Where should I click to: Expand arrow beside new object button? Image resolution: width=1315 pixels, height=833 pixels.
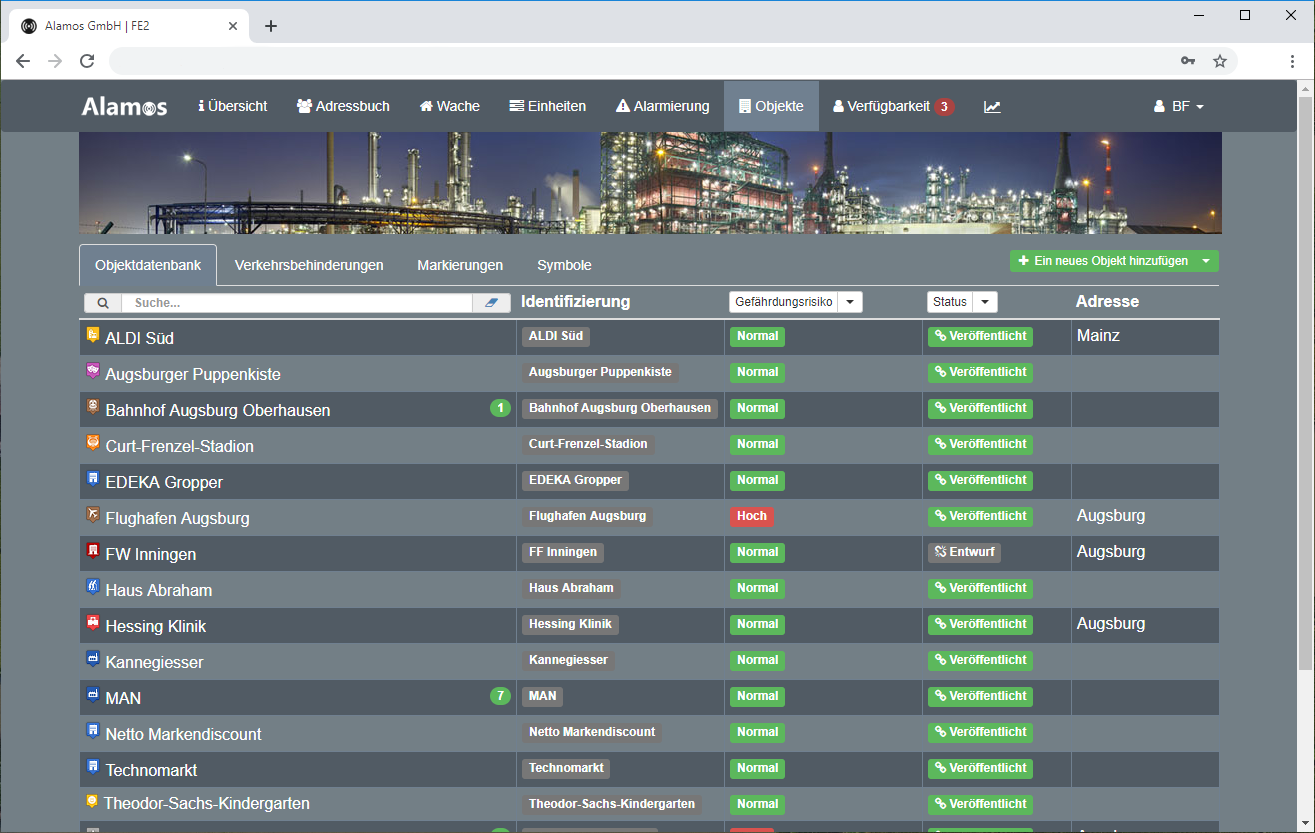pos(1207,261)
